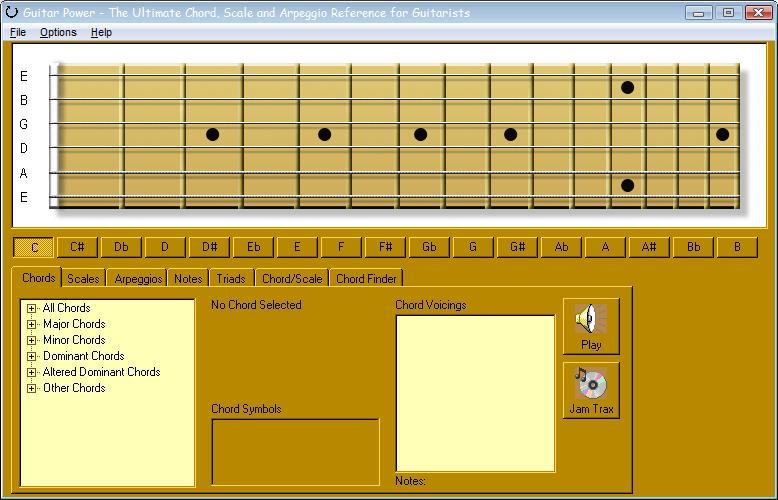Click the All Chords tree label

pyautogui.click(x=66, y=308)
